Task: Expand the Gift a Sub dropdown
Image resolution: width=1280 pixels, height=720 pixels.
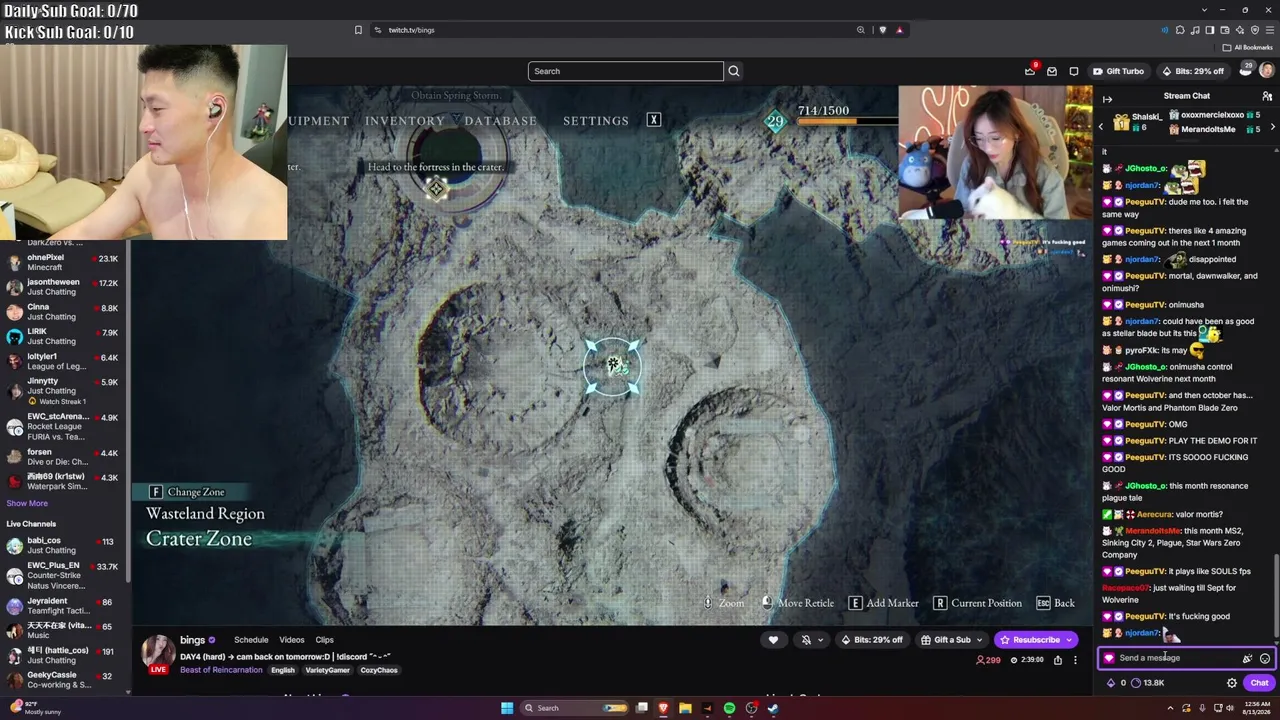Action: click(x=980, y=640)
